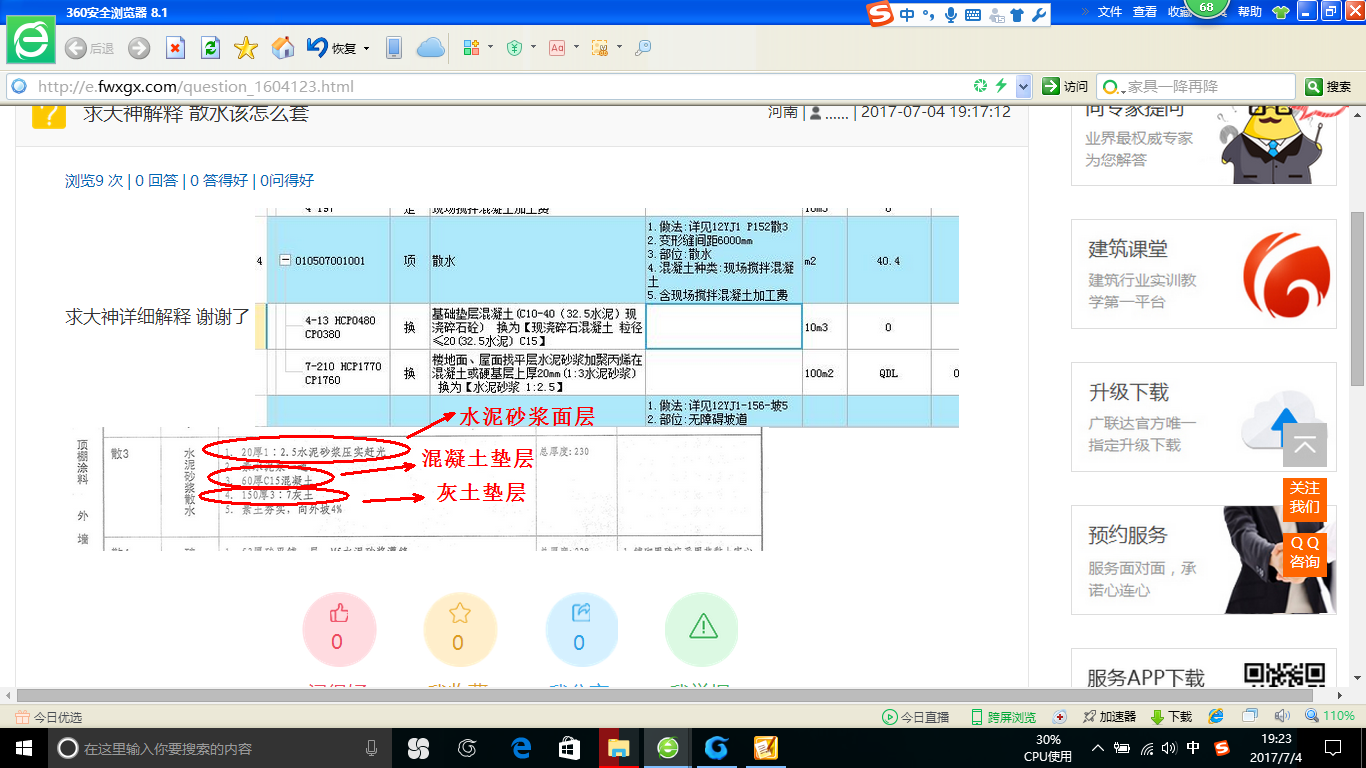
Task: Open the 查看 menu
Action: pos(1145,12)
